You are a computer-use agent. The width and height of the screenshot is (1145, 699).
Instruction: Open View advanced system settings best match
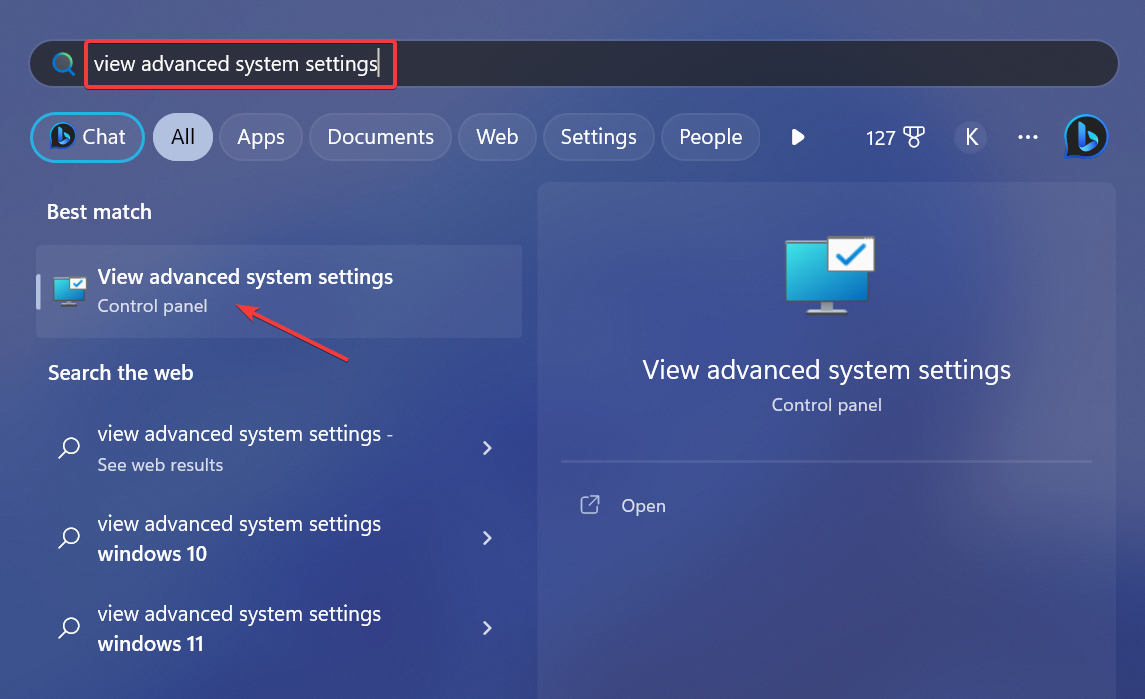(279, 291)
